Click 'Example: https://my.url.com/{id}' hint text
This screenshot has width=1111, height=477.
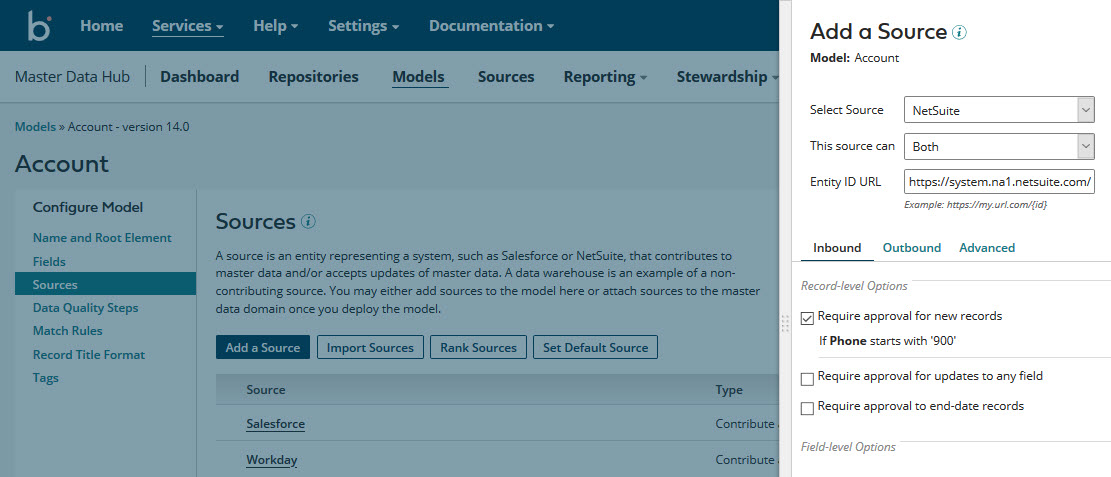point(976,204)
